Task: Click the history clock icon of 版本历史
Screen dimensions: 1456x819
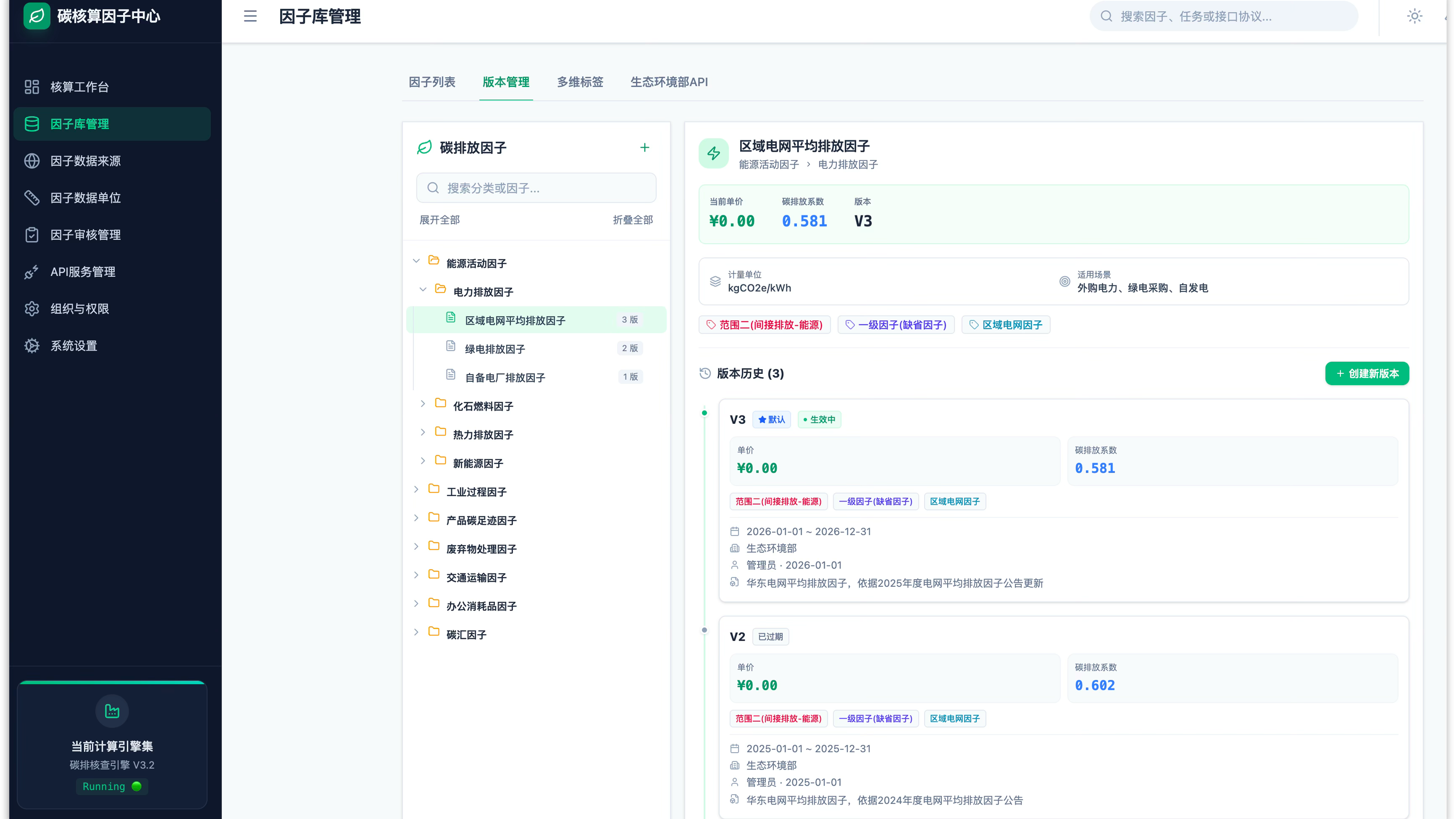Action: pyautogui.click(x=705, y=373)
